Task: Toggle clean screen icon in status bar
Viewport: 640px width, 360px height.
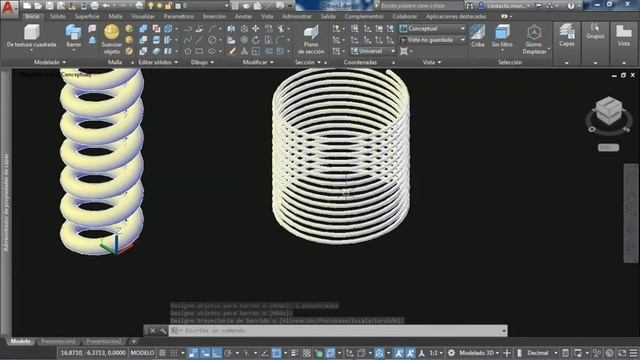Action: 622,353
